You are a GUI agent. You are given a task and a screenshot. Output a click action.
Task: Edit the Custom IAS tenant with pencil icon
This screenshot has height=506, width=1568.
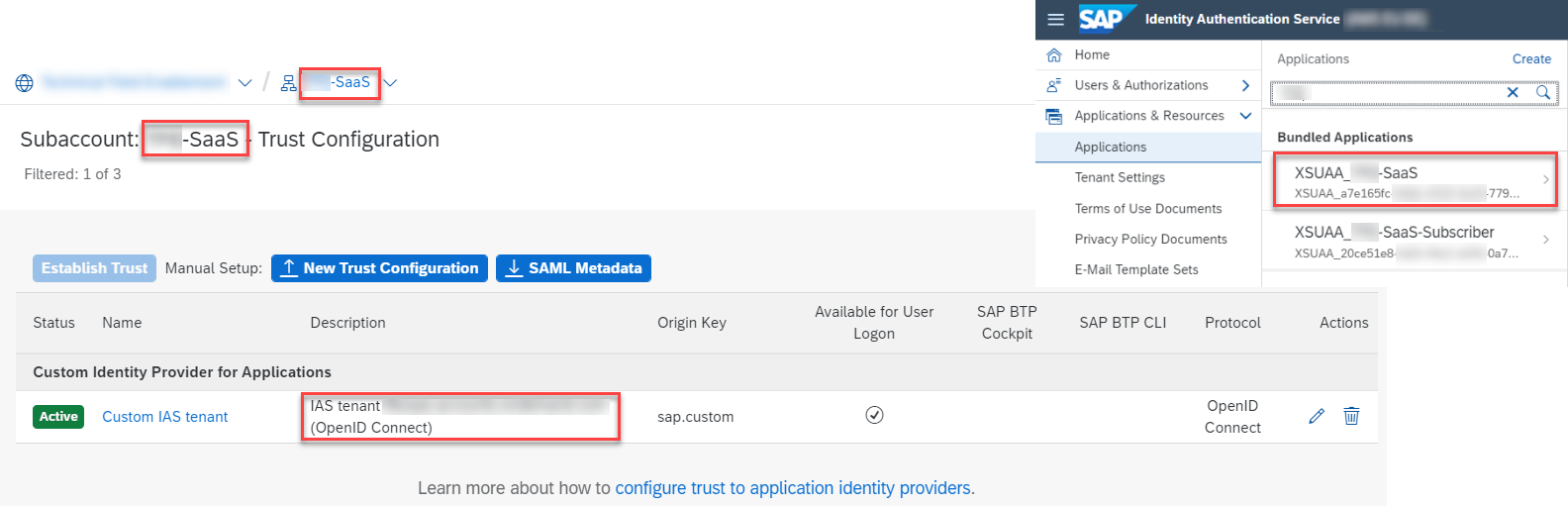[1316, 417]
